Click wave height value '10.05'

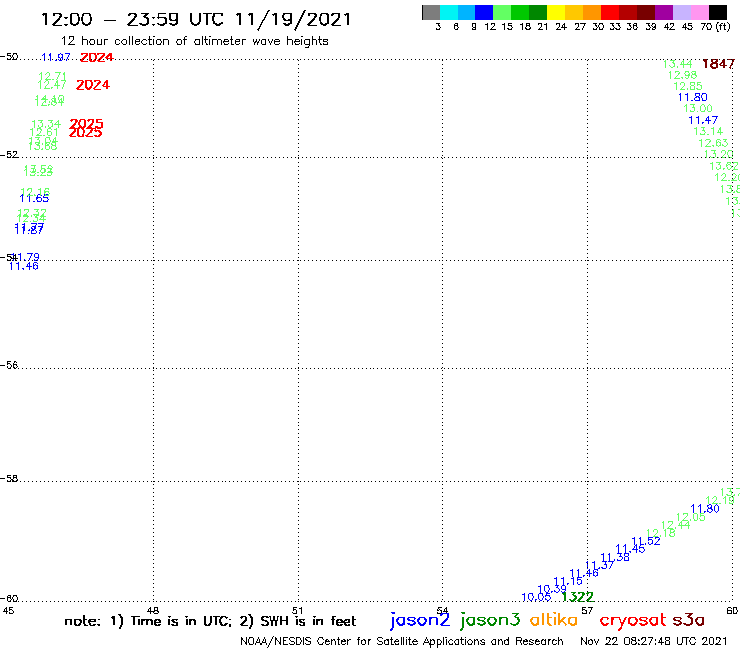point(536,597)
